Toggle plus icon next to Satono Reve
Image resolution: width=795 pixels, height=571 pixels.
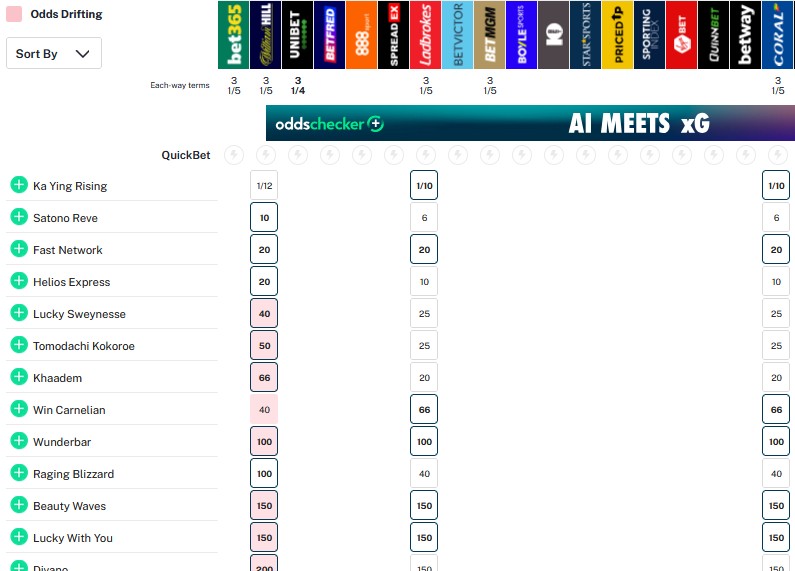pos(18,217)
